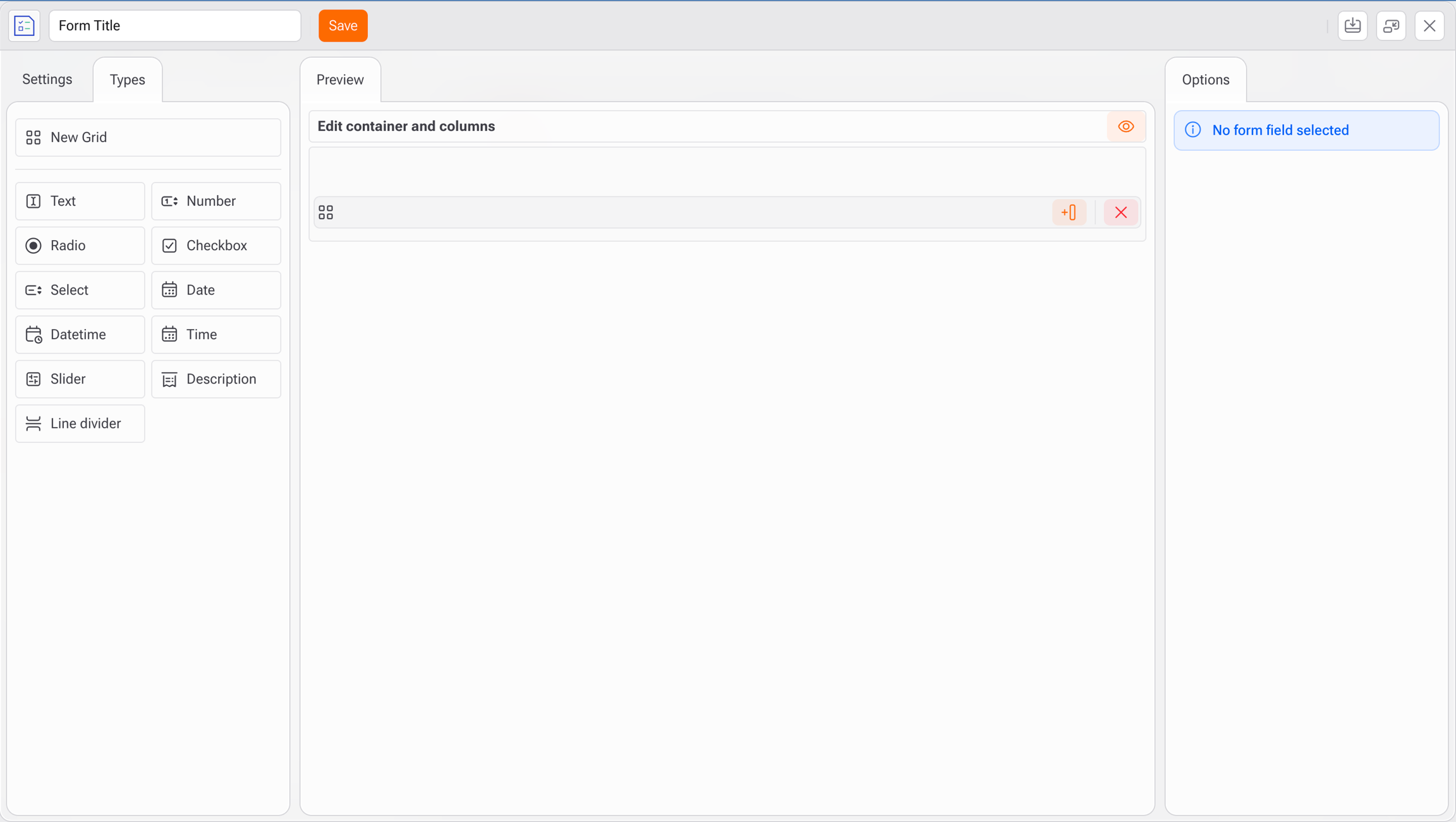The height and width of the screenshot is (822, 1456).
Task: Switch to the Settings tab
Action: pyautogui.click(x=47, y=80)
